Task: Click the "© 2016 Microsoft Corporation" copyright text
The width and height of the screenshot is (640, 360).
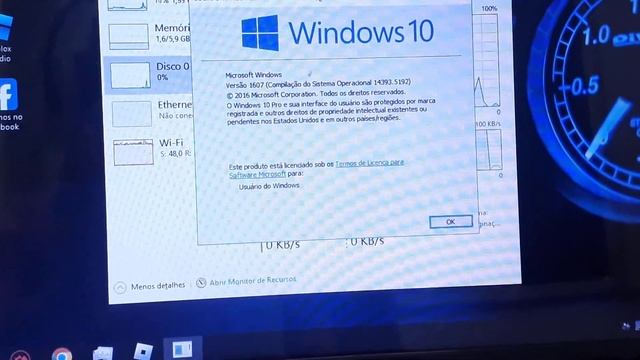Action: (x=316, y=94)
